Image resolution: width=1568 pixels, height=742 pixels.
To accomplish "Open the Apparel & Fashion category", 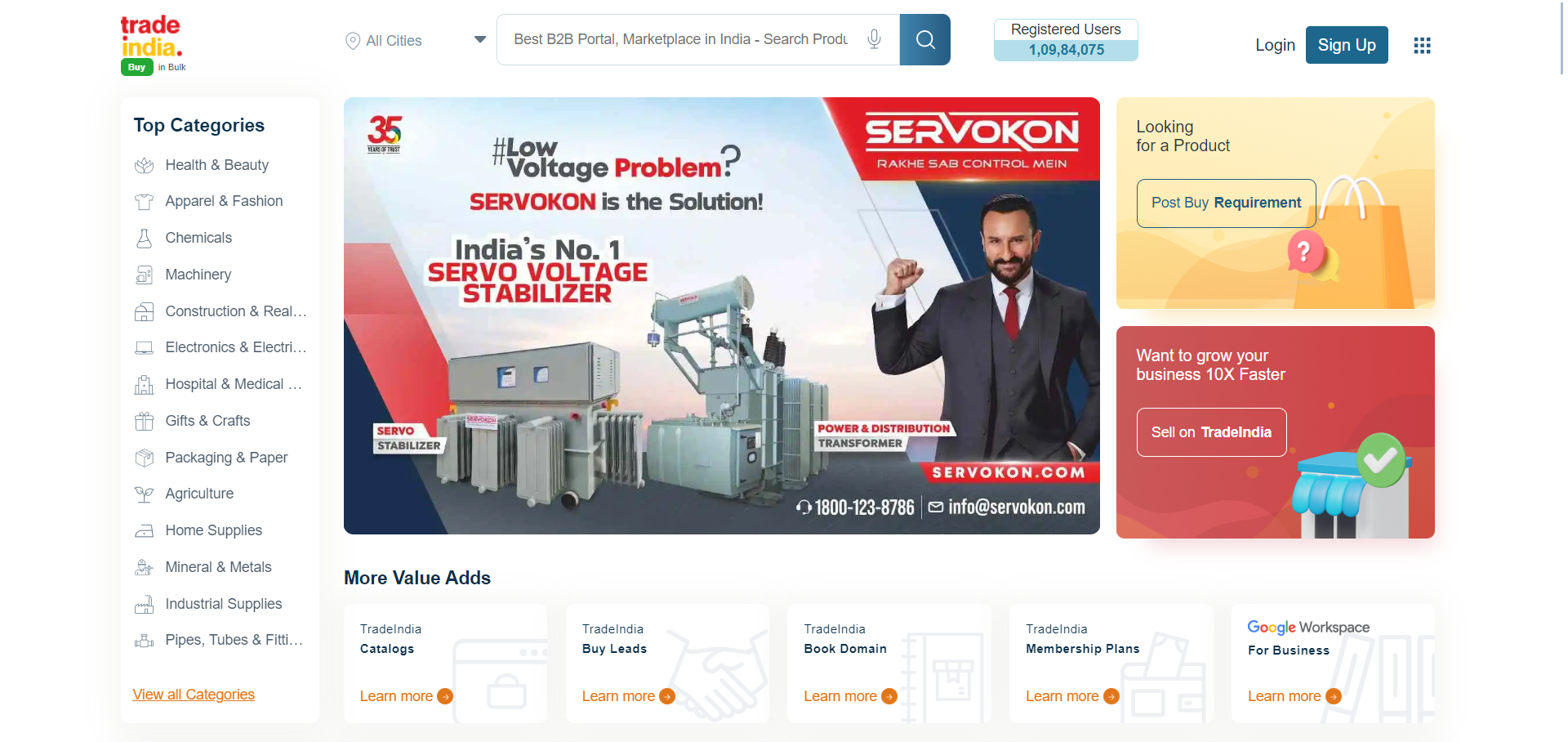I will coord(224,201).
